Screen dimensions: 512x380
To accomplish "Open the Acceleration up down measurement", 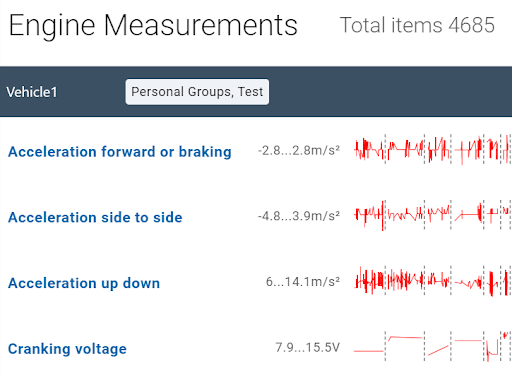I will tap(84, 283).
